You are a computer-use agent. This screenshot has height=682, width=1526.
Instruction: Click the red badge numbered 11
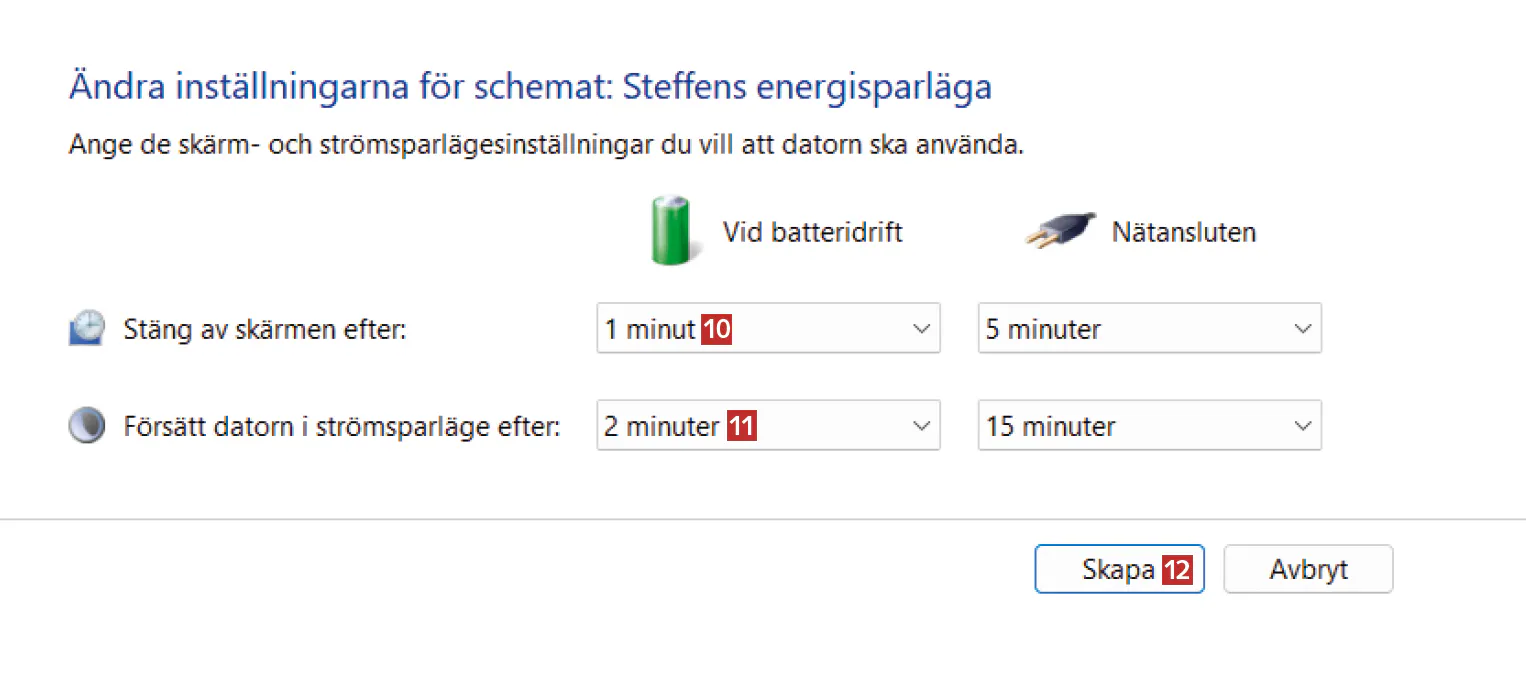tap(740, 427)
